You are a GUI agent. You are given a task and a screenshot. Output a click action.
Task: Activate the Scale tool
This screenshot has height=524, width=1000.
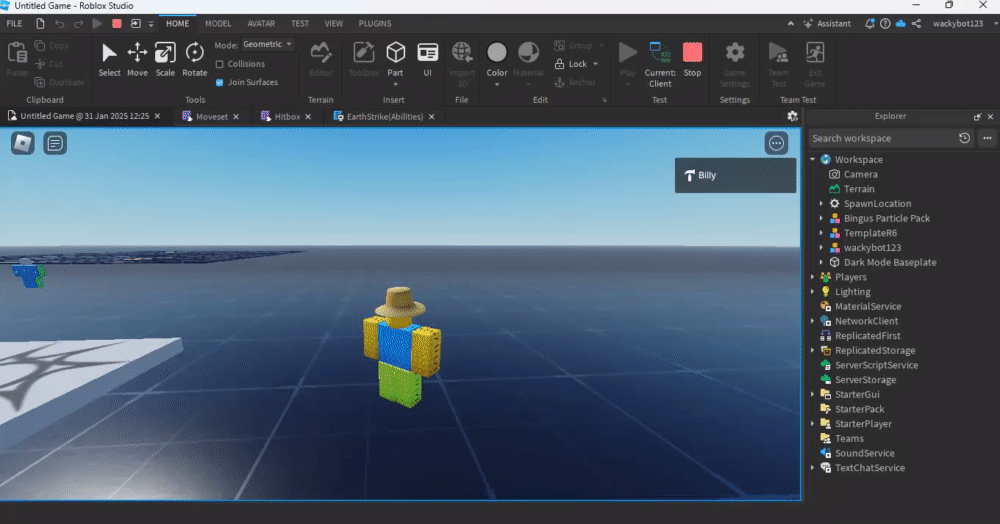165,59
